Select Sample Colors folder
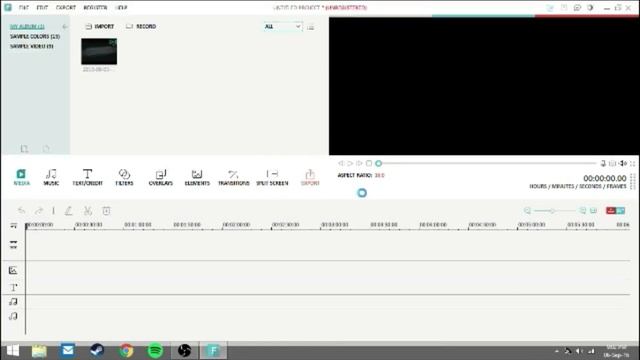The image size is (640, 360). click(x=35, y=36)
